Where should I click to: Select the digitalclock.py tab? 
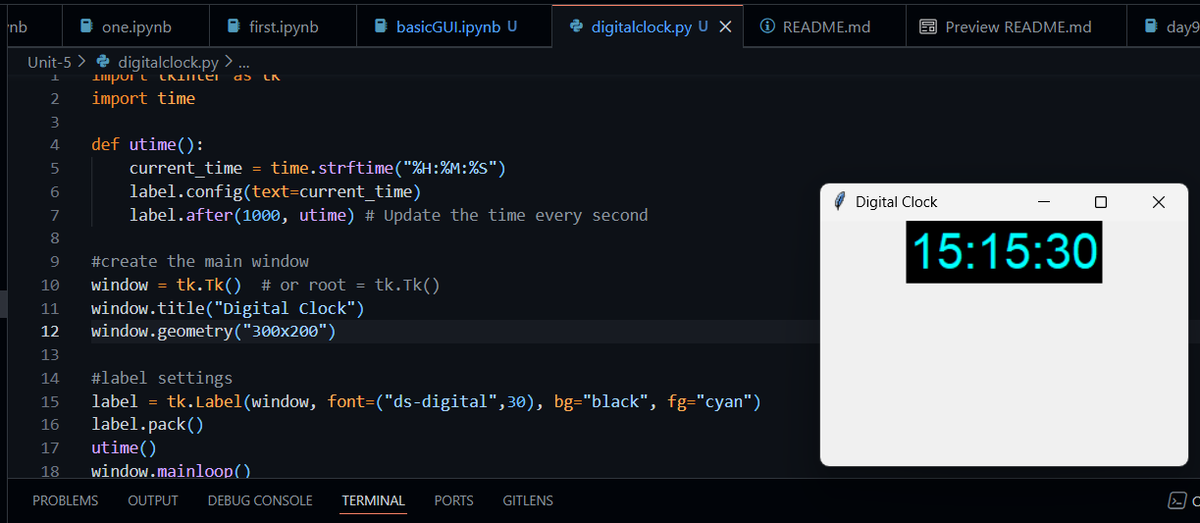click(x=643, y=27)
